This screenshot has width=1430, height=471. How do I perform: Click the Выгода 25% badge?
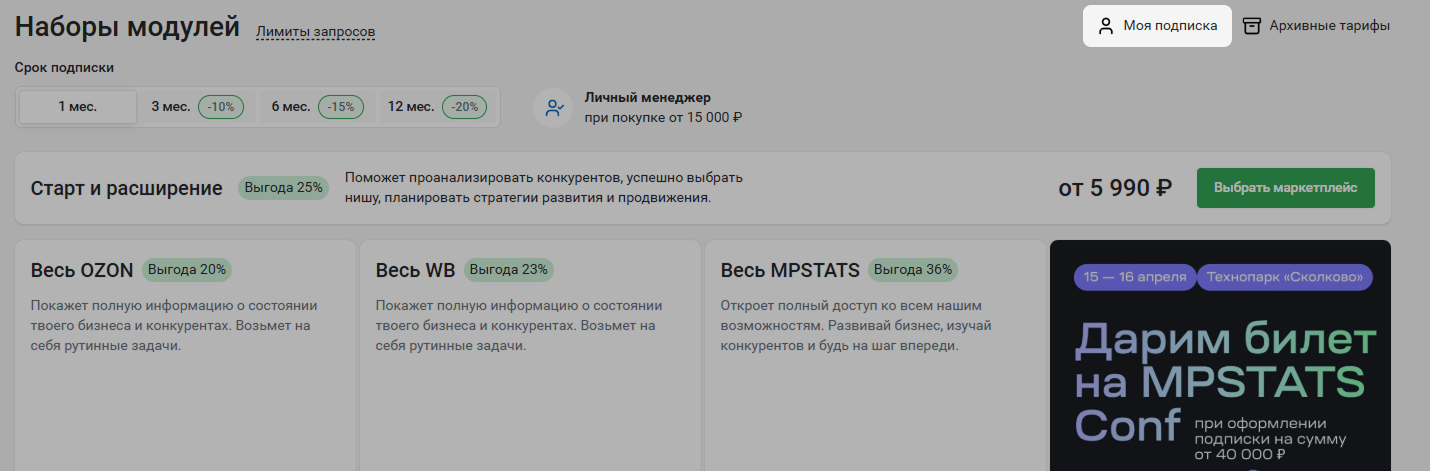coord(283,187)
